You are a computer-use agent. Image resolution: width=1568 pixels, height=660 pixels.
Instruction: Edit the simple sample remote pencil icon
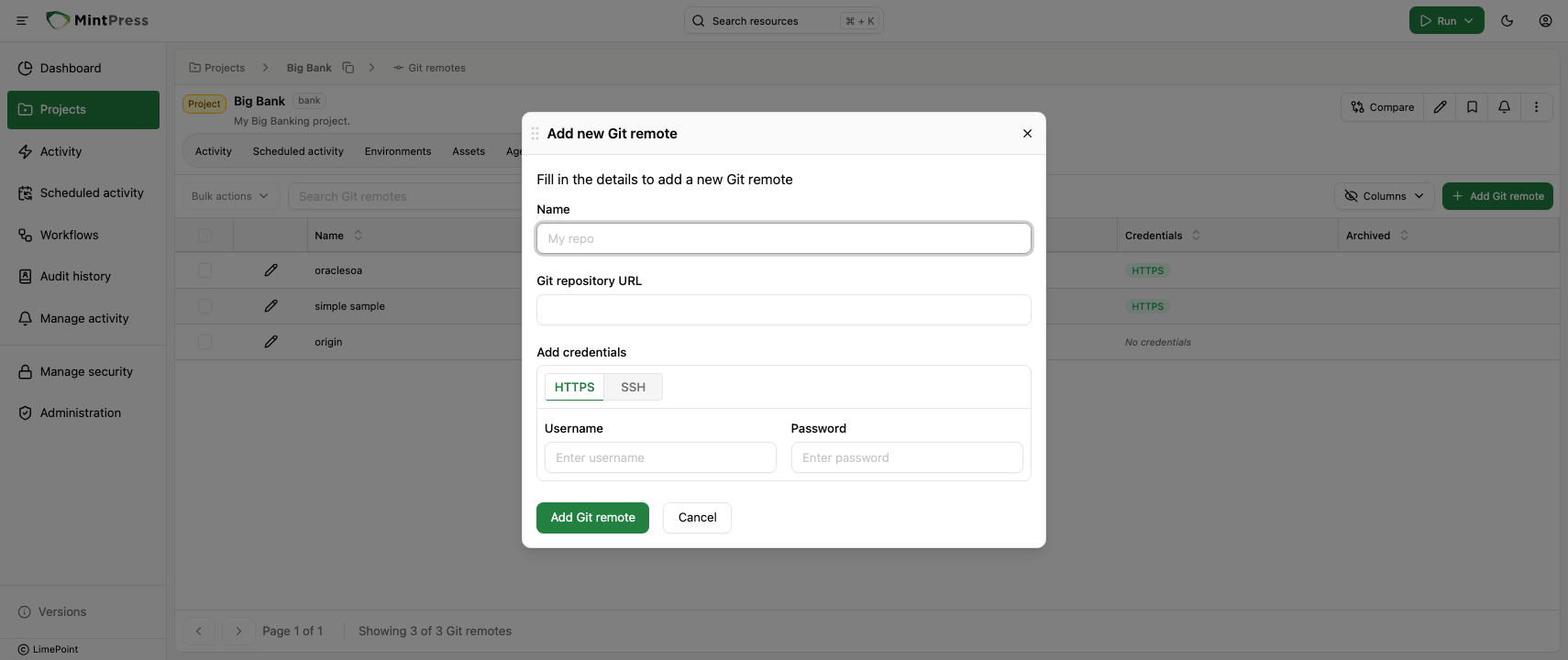point(271,306)
